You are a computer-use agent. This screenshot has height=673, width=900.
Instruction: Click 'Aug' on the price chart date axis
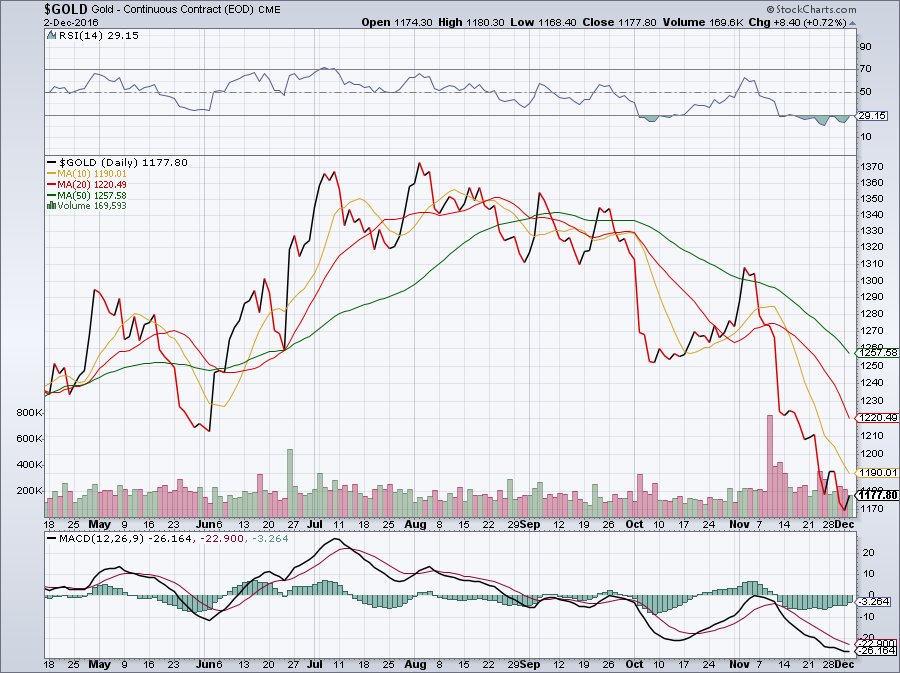tap(415, 524)
